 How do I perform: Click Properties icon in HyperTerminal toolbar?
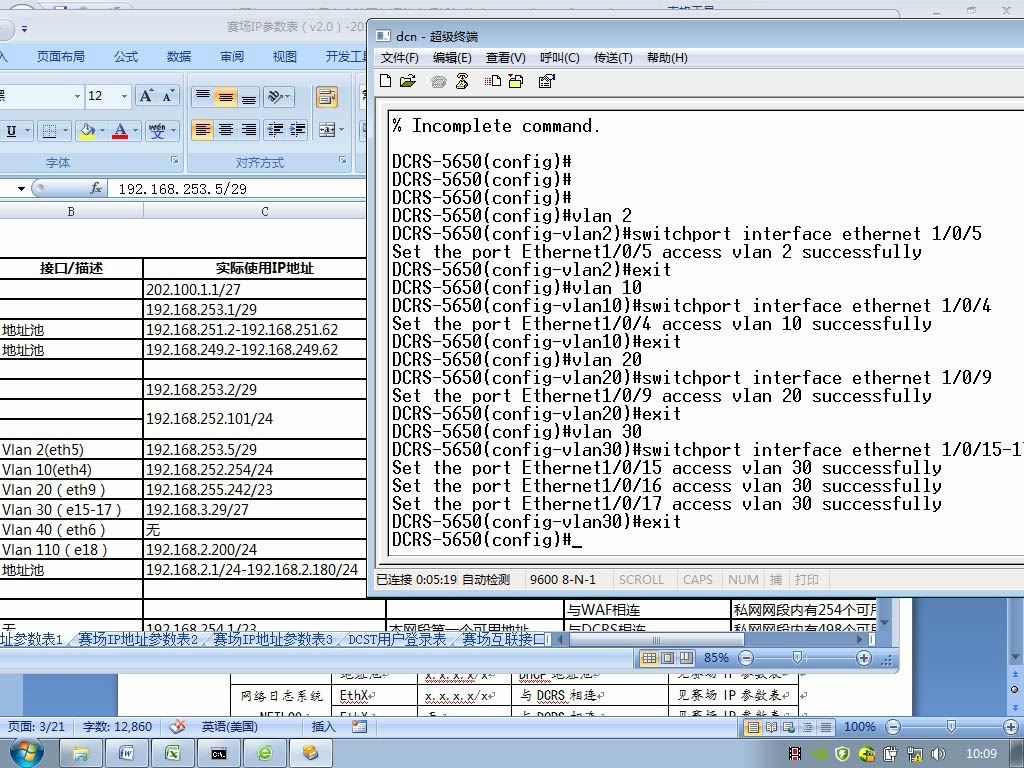point(547,81)
